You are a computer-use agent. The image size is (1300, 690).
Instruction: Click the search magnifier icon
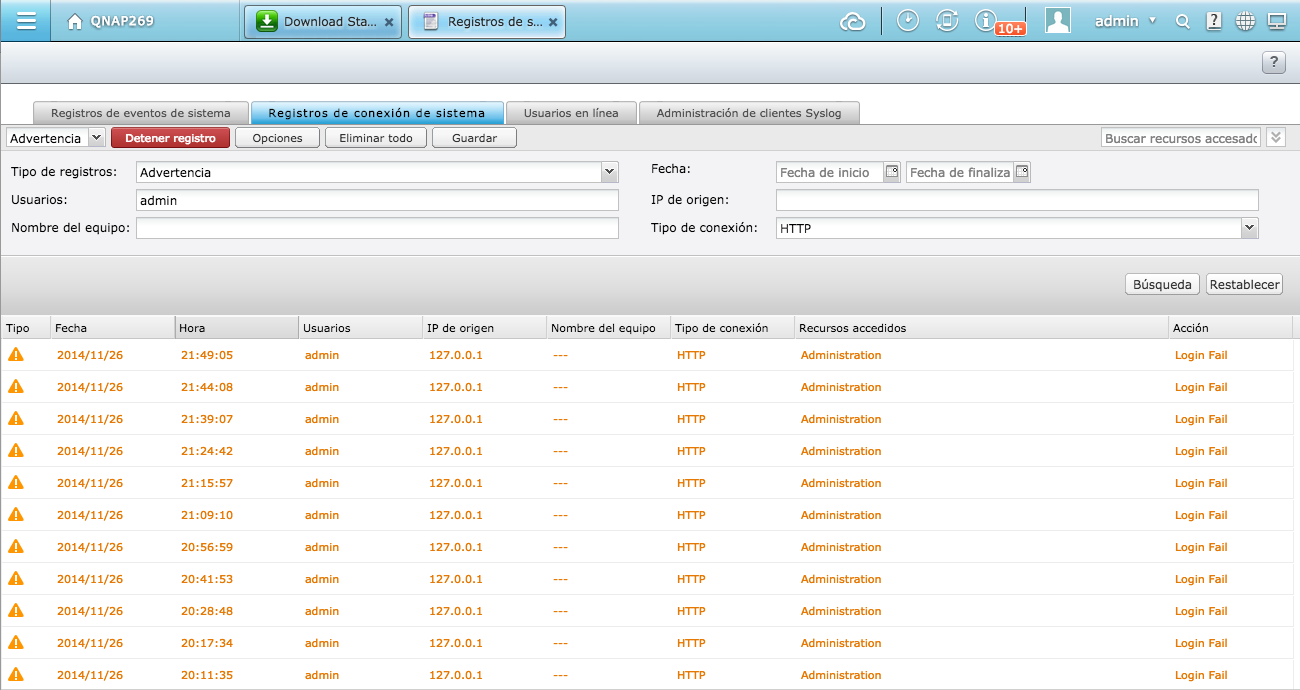pos(1183,21)
